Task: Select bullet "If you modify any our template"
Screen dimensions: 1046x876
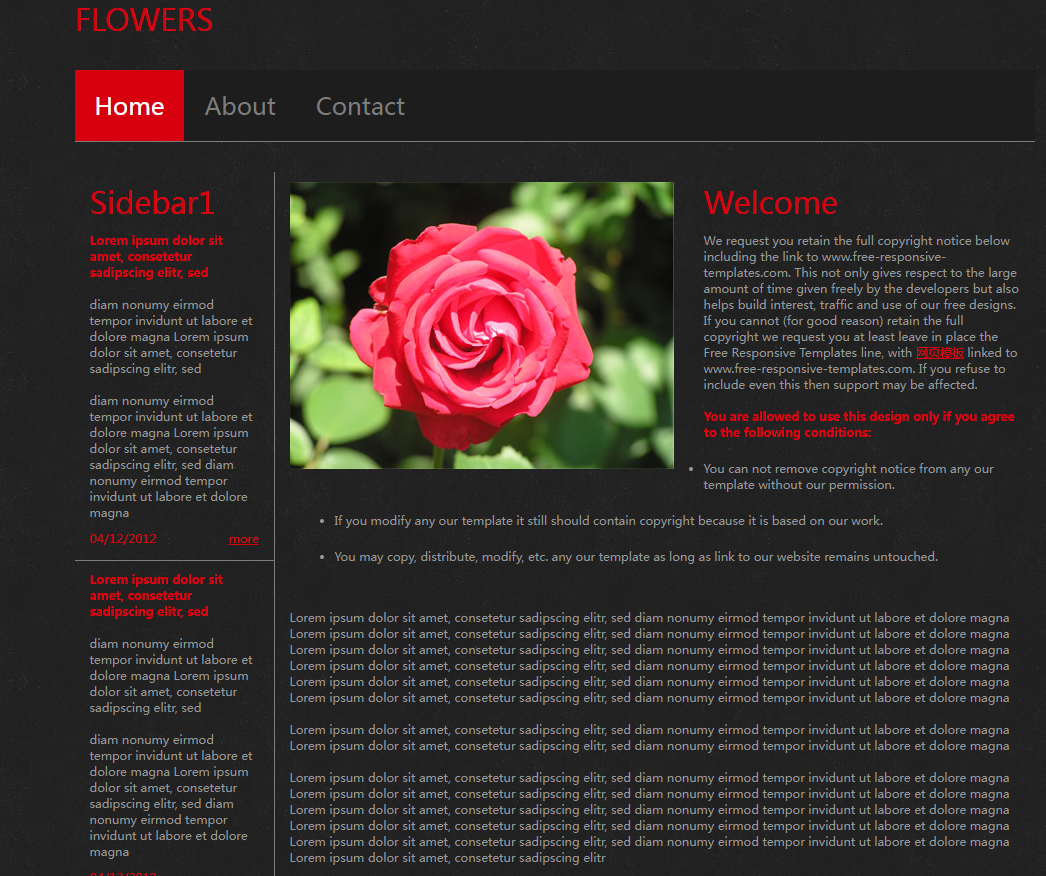Action: click(x=608, y=521)
